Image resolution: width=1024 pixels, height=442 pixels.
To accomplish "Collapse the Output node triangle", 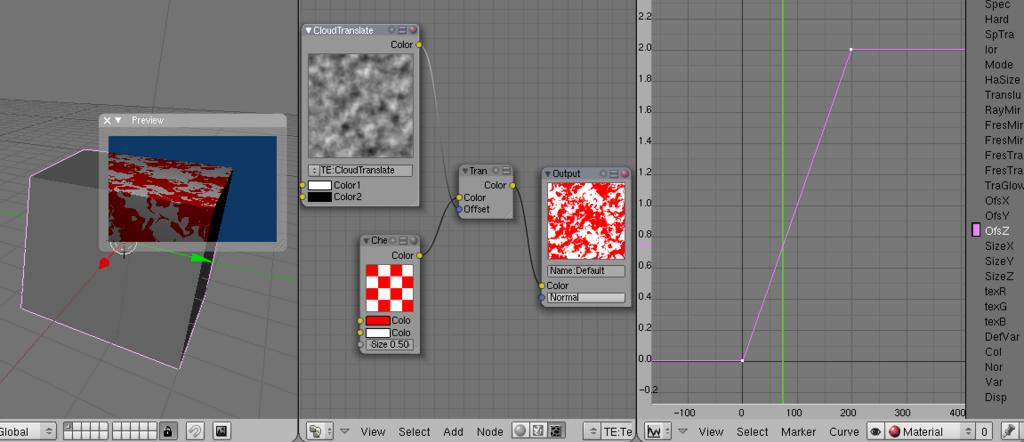I will pos(548,174).
